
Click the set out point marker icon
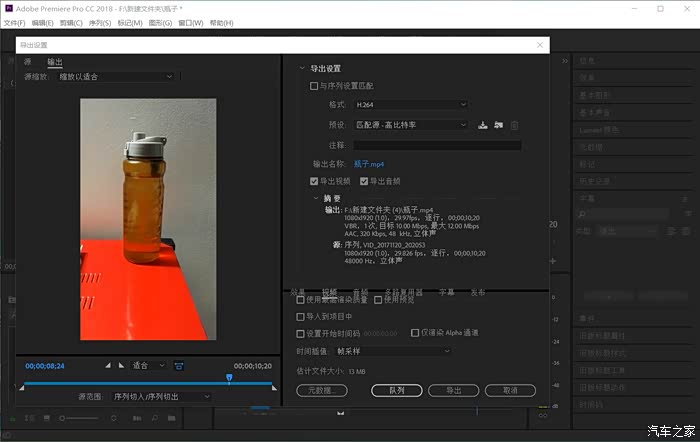122,366
